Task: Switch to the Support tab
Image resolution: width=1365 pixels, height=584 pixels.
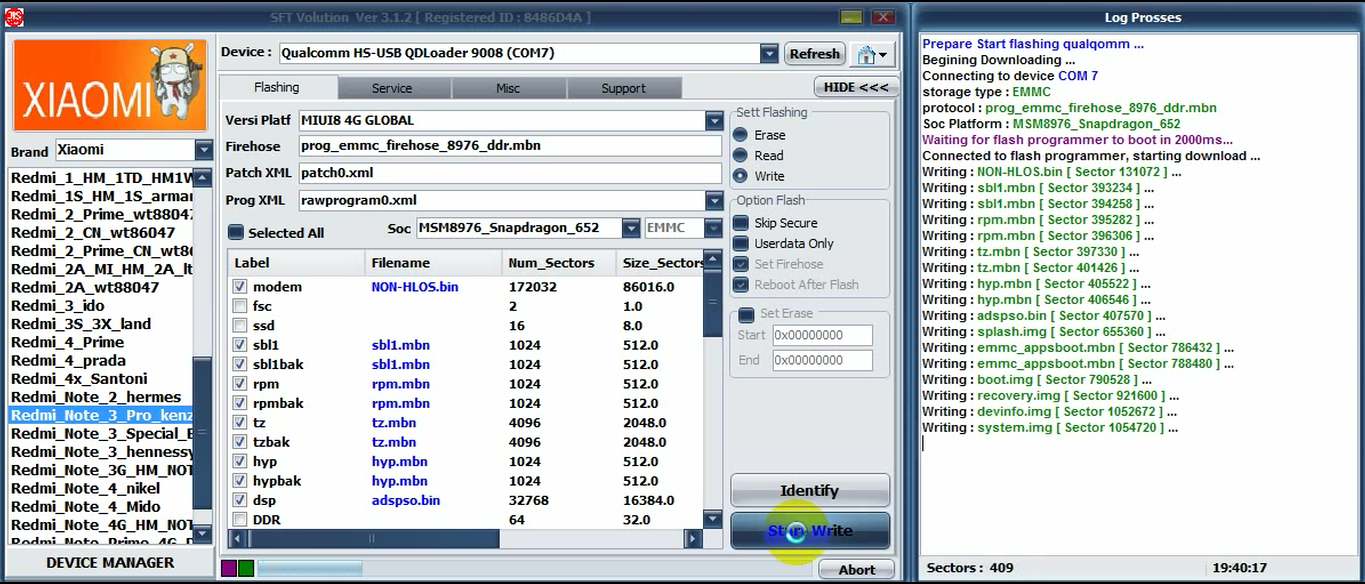Action: click(x=623, y=88)
